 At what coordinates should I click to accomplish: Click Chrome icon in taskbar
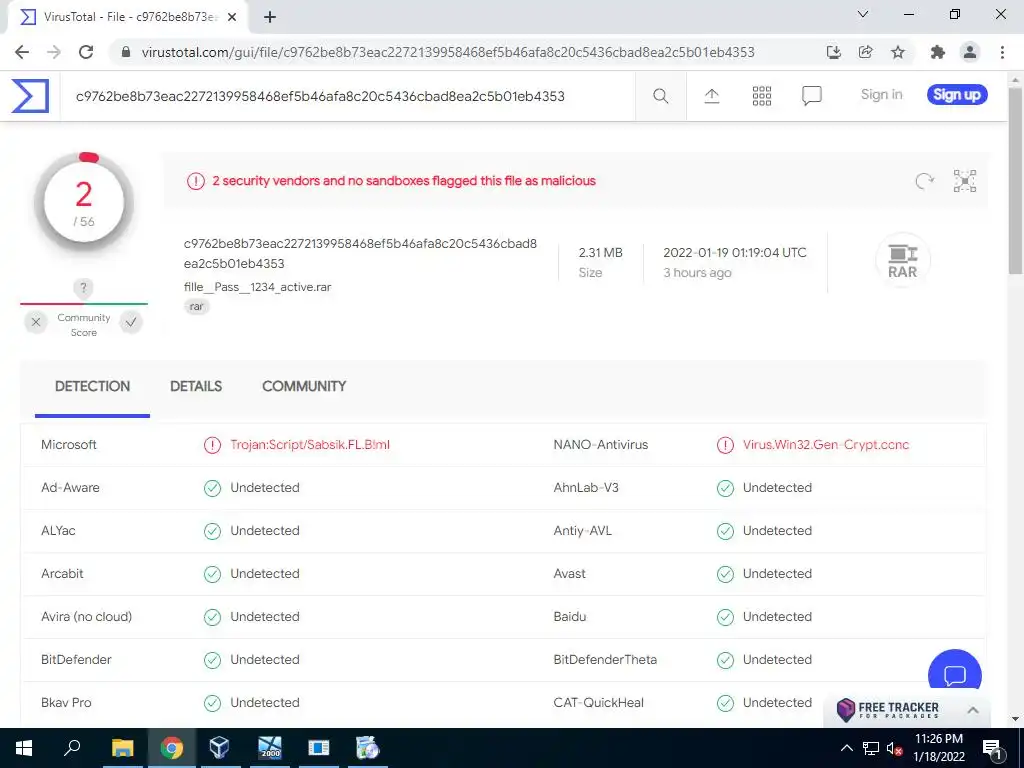[x=171, y=748]
